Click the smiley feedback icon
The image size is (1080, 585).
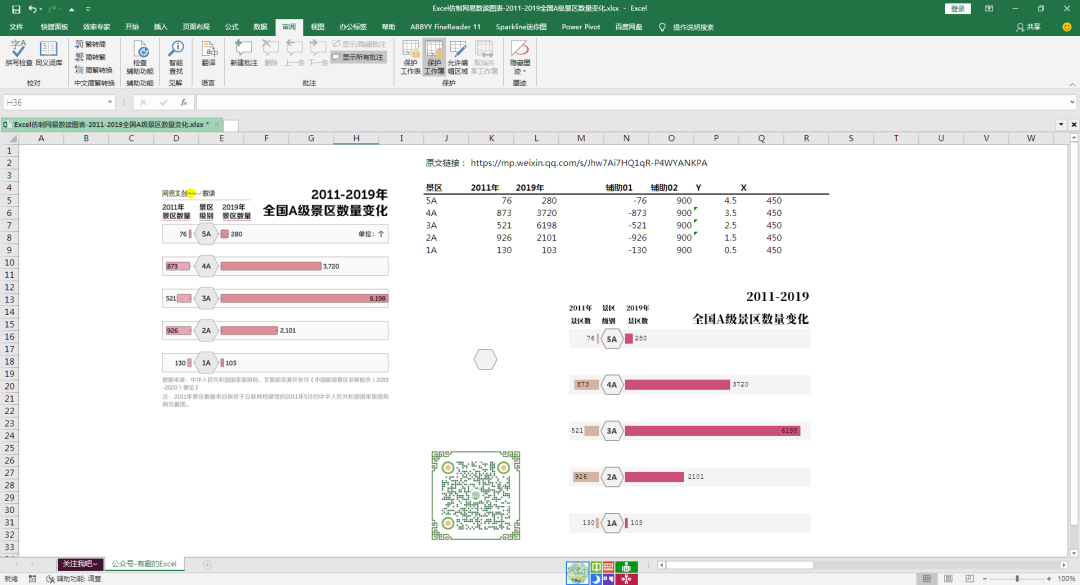click(x=1067, y=27)
